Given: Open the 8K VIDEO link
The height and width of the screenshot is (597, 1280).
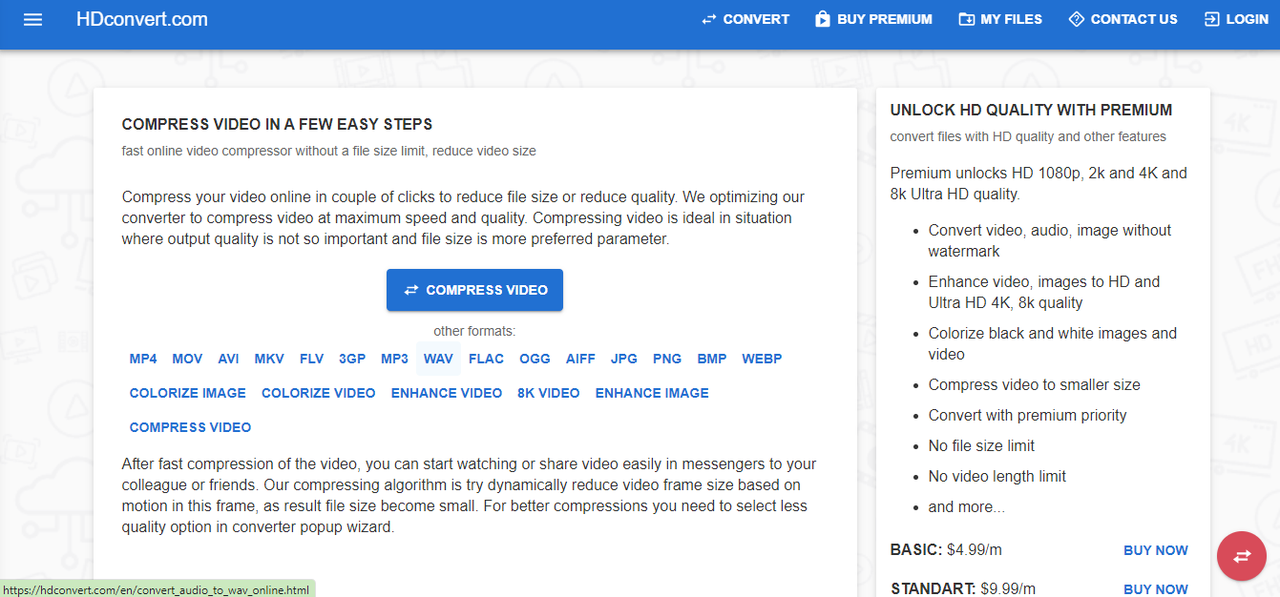Looking at the screenshot, I should 549,393.
